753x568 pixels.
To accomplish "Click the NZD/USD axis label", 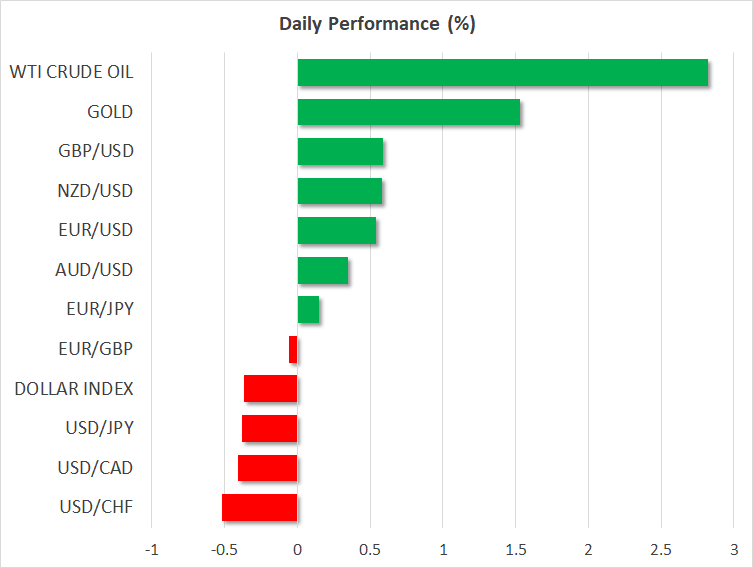I will point(95,191).
